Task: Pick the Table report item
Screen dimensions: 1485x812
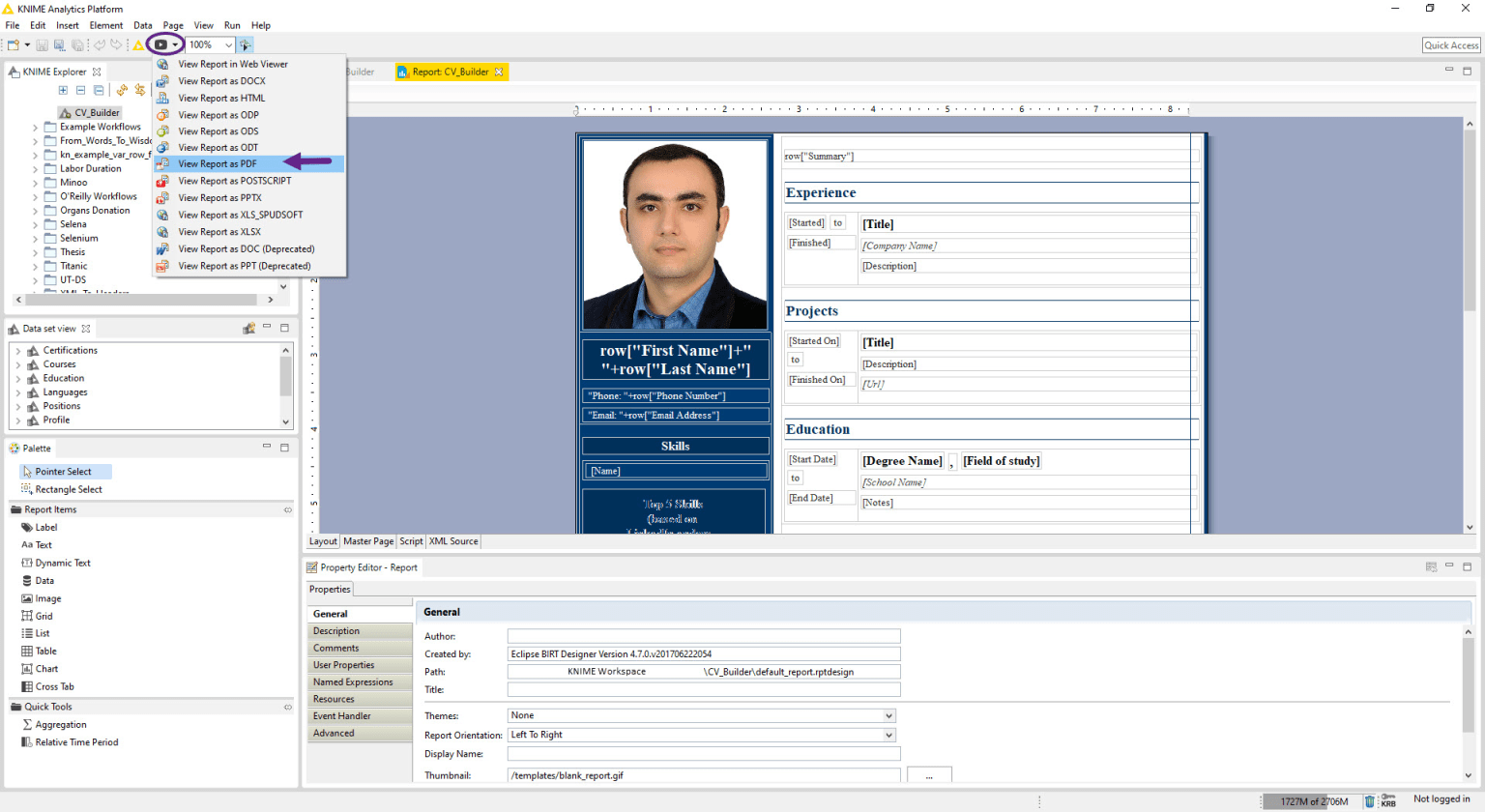Action: click(40, 651)
